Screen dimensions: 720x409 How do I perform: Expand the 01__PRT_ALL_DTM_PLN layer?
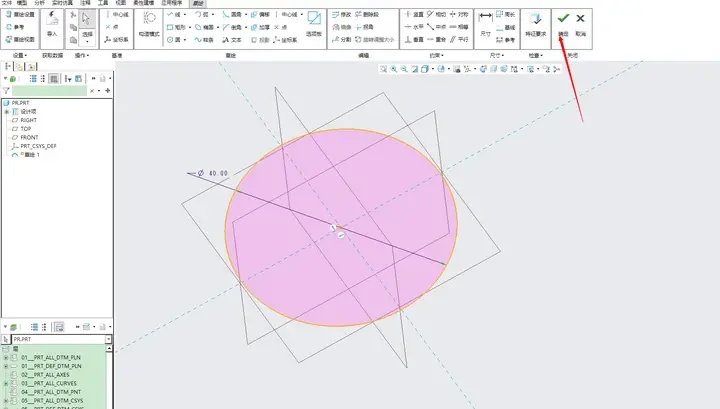coord(6,358)
